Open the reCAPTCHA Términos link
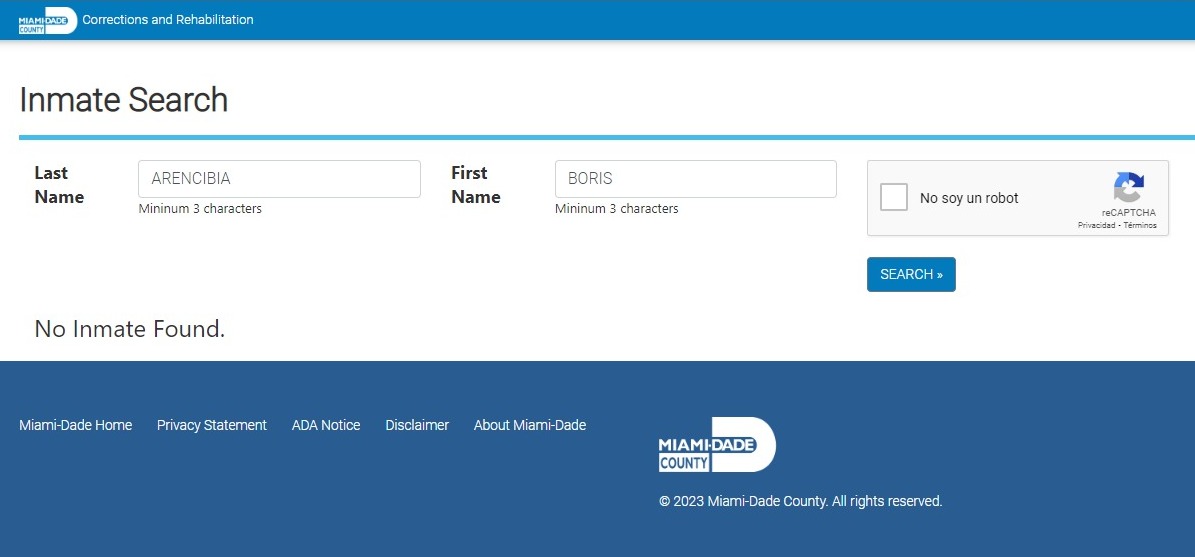The image size is (1195, 557). coord(1140,226)
